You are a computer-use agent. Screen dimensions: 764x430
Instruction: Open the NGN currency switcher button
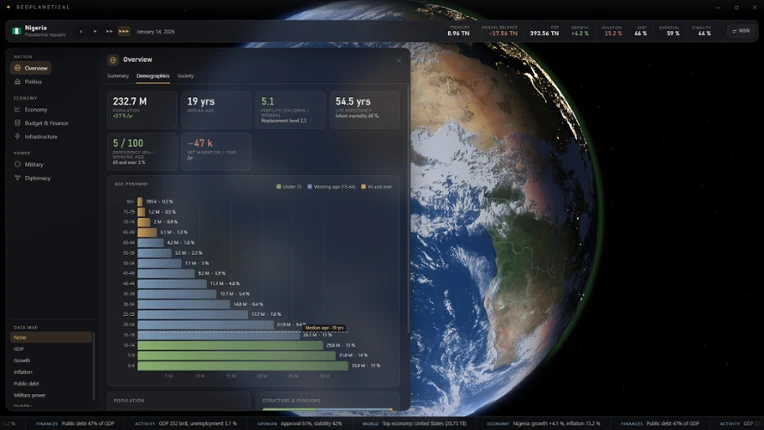(741, 31)
